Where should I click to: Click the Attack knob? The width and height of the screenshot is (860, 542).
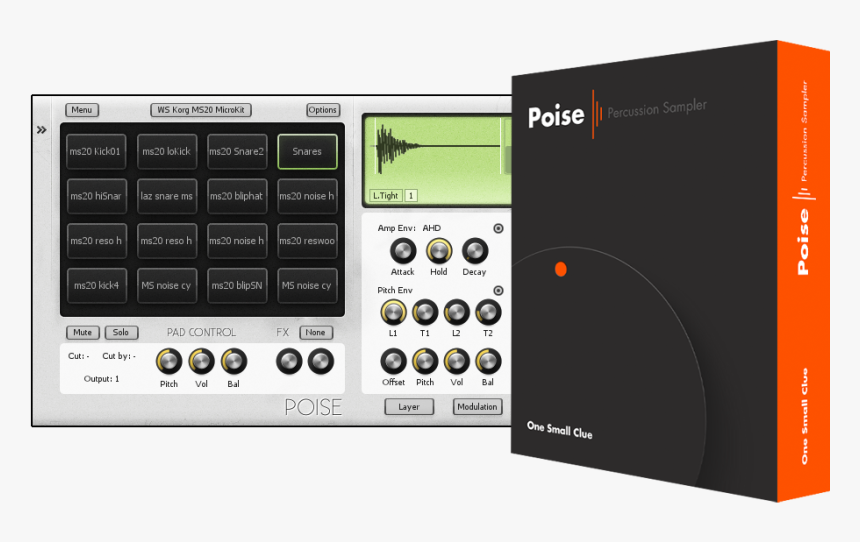403,251
